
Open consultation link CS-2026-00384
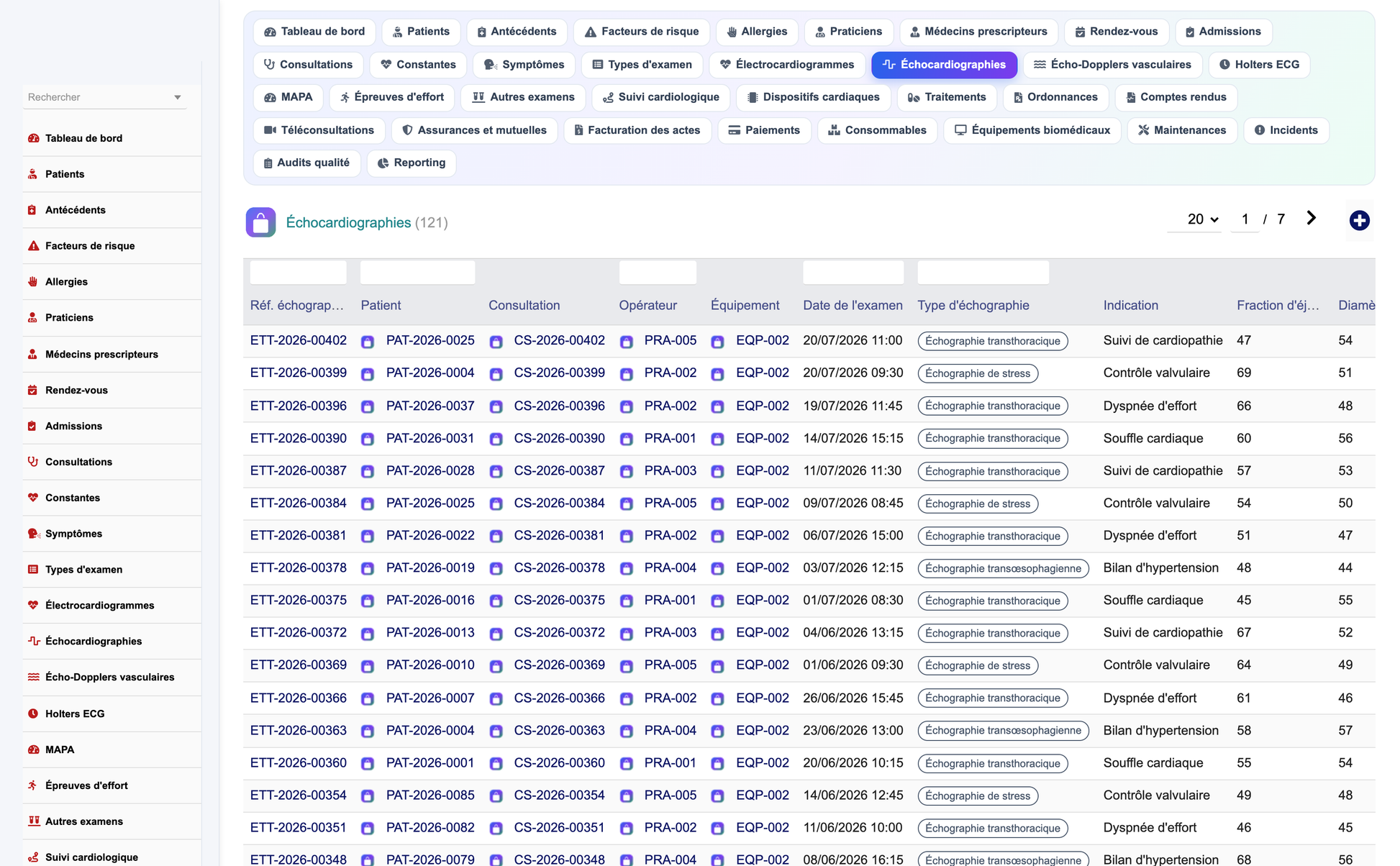pos(559,503)
